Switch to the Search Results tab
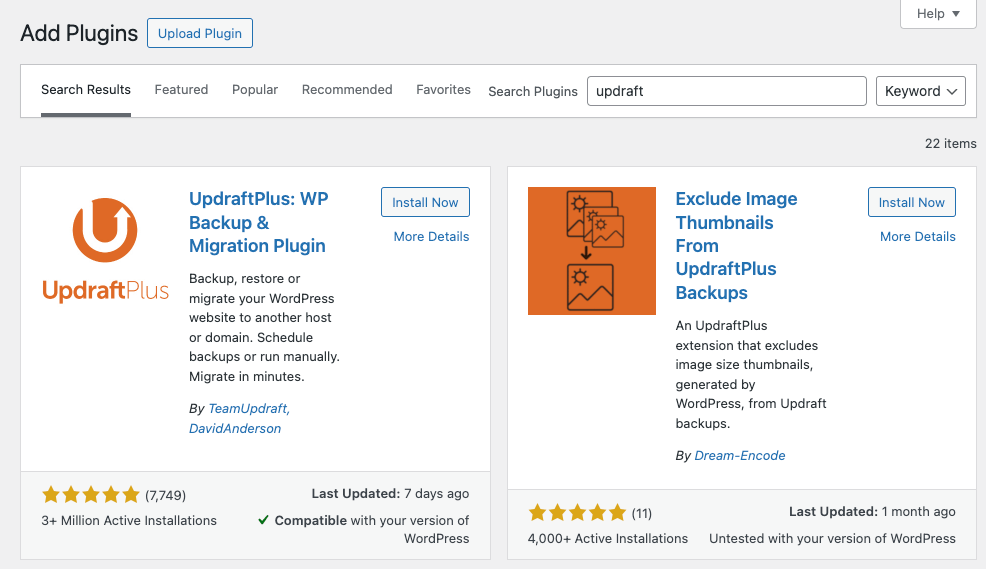The width and height of the screenshot is (986, 569). click(86, 90)
